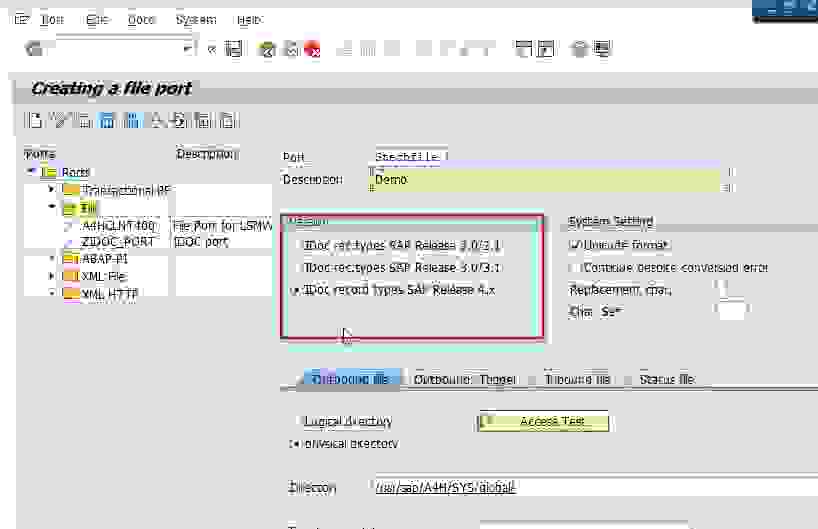Click the Generate Shortcut icon
818x529 pixels.
(x=546, y=49)
